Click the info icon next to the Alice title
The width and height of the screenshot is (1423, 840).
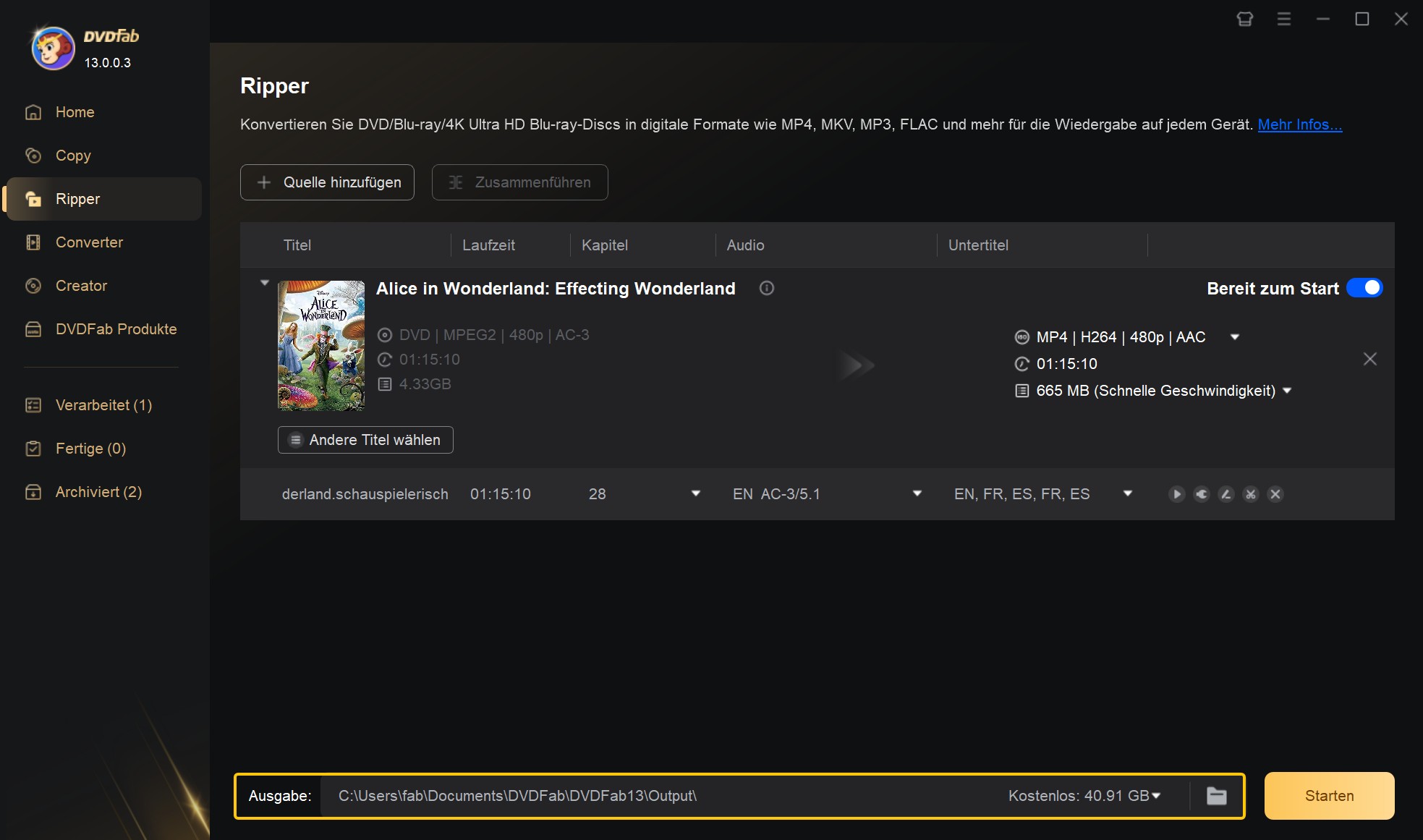[x=767, y=288]
